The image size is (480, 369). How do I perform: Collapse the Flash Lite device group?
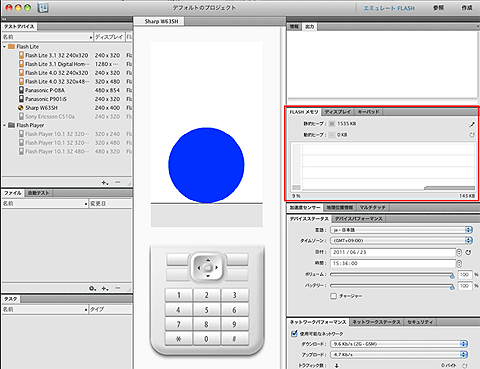click(4, 47)
